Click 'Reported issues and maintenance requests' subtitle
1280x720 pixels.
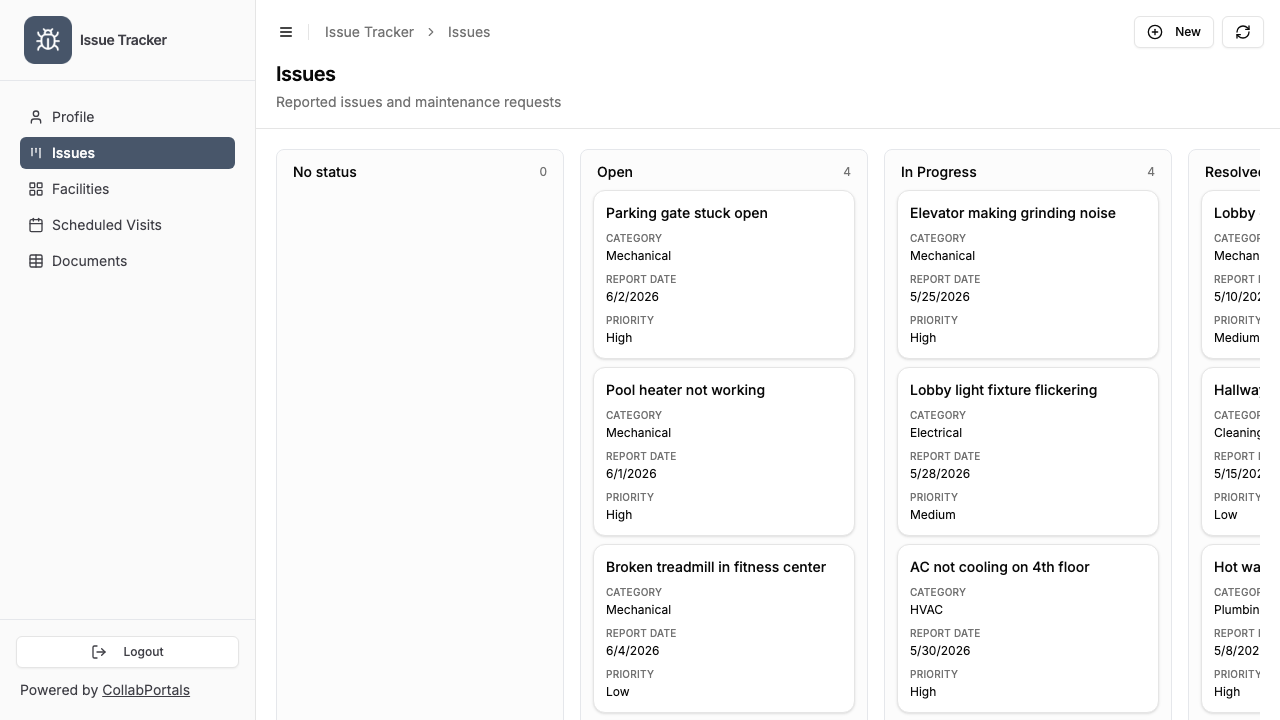(418, 102)
